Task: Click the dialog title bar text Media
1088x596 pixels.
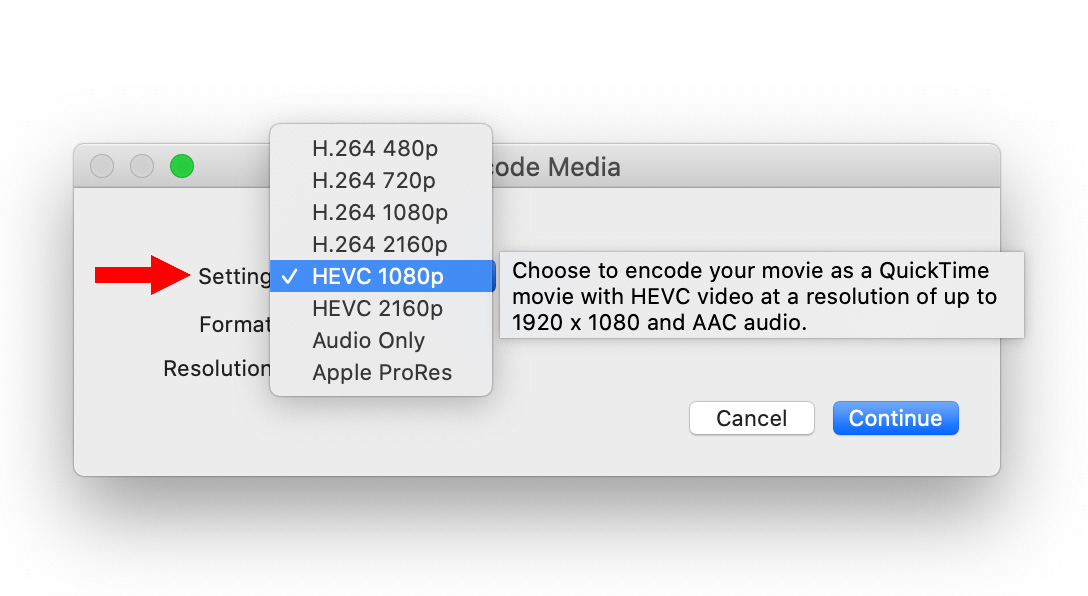Action: click(584, 167)
